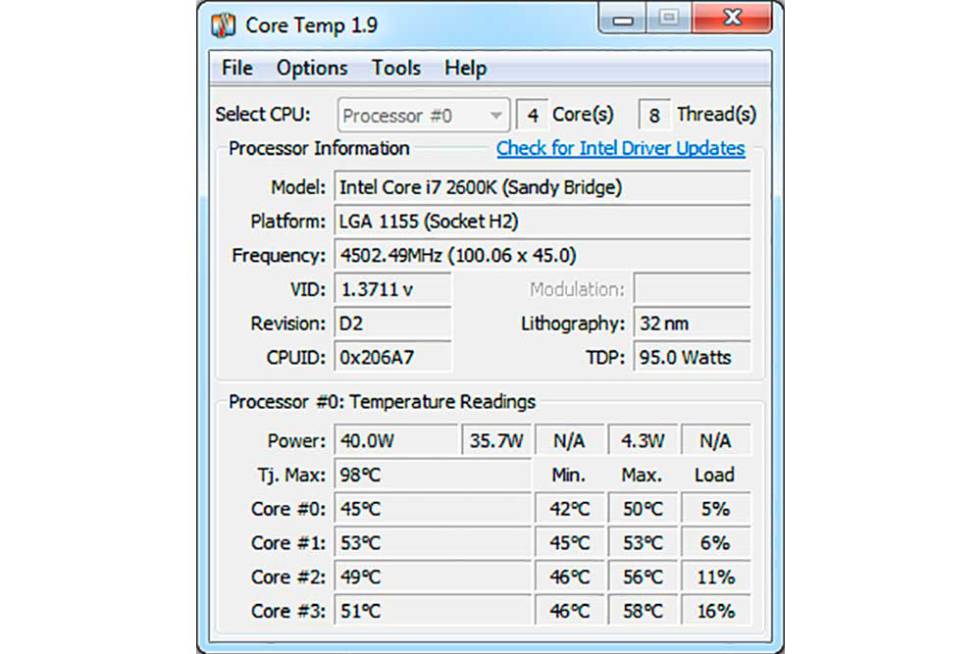Click the thread count box showing 8
This screenshot has height=654, width=980.
tap(654, 115)
